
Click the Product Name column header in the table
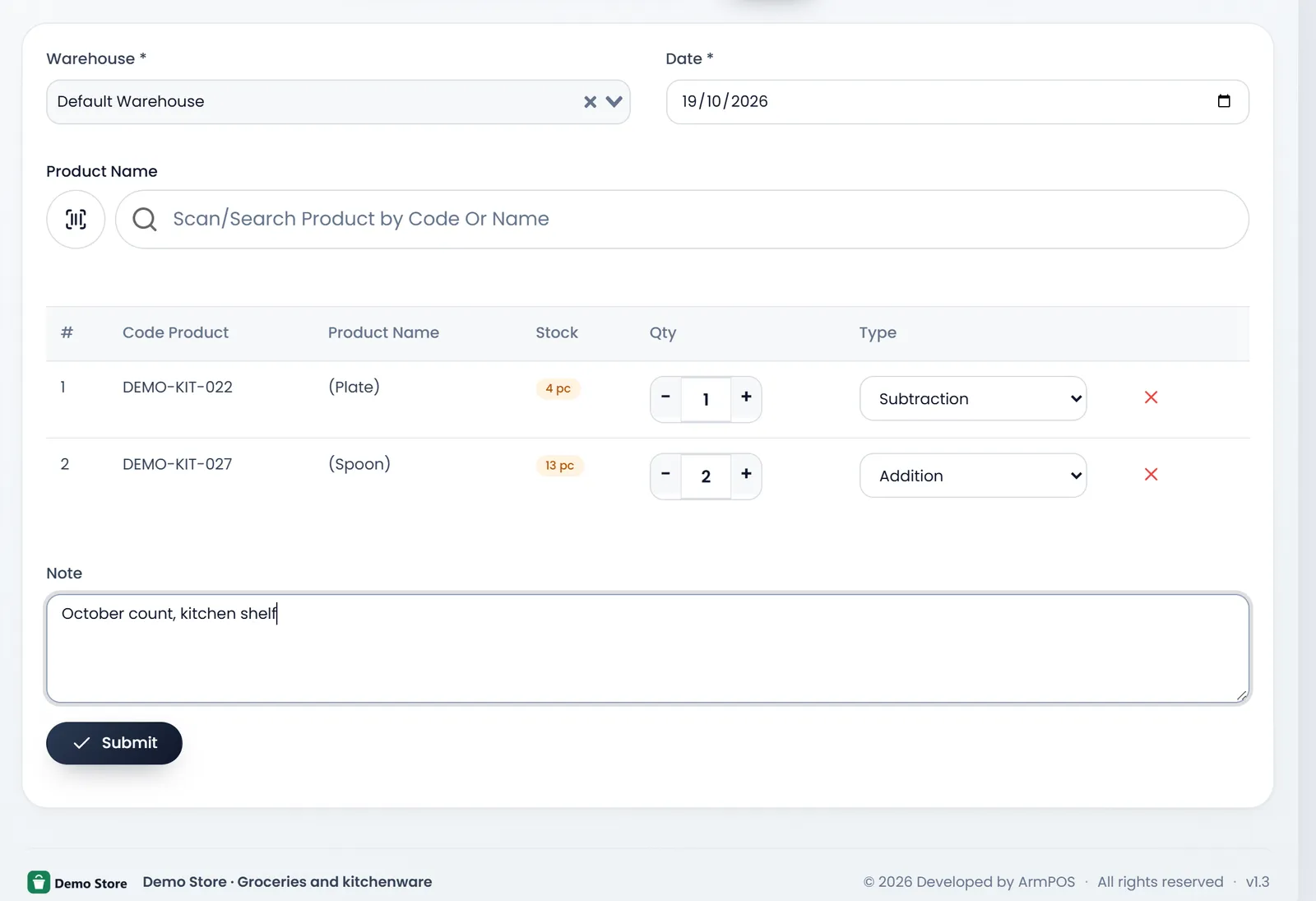[383, 332]
